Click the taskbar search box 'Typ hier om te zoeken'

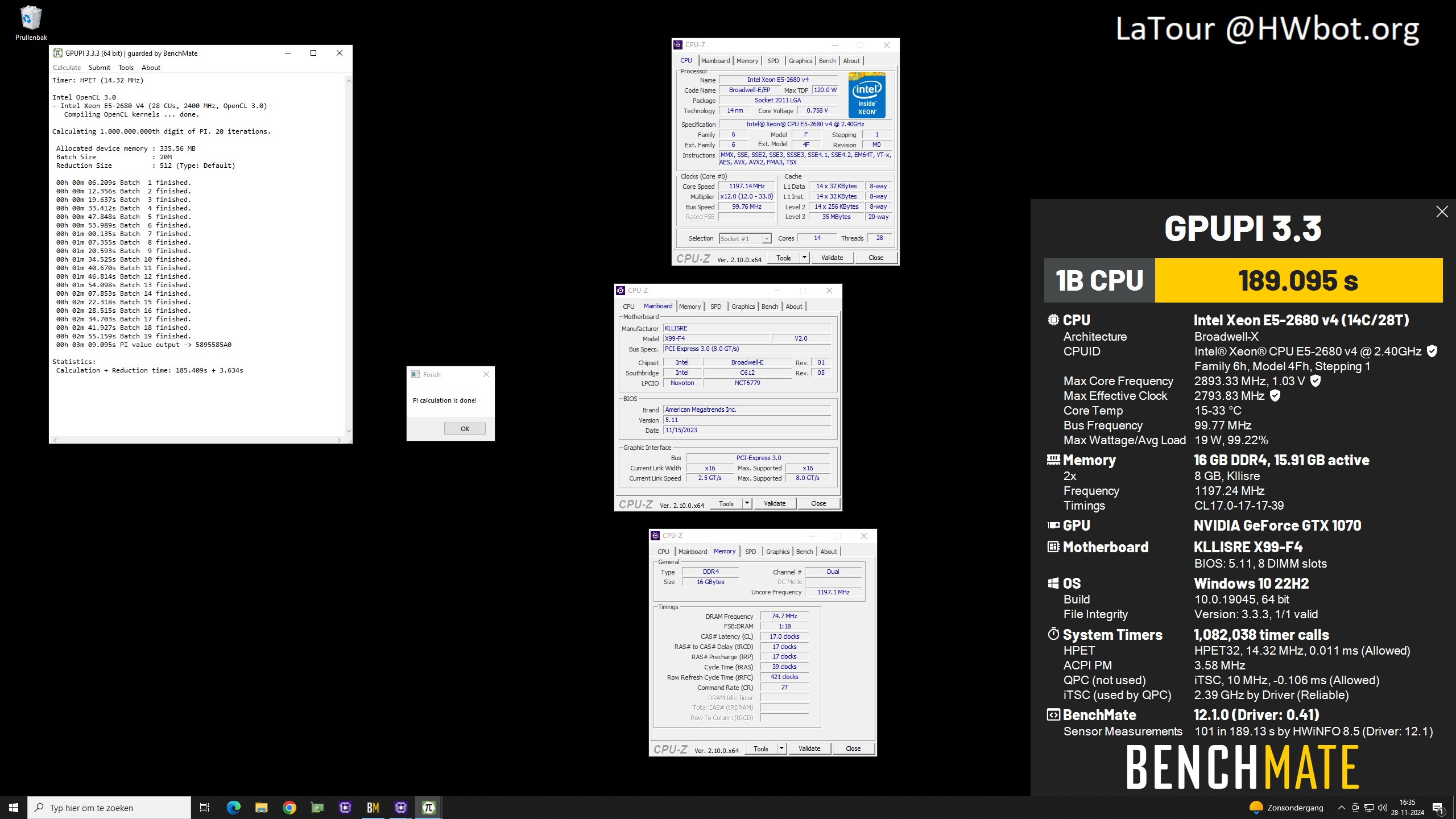pos(109,808)
